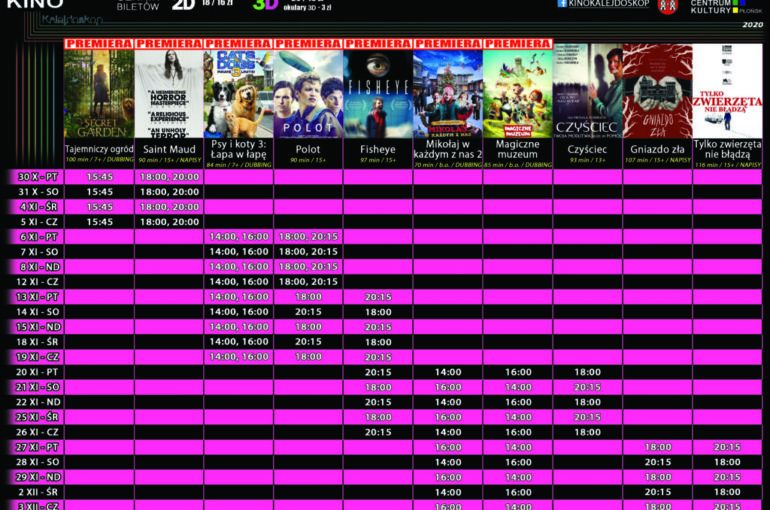Select the 'Czyściec' title under poster
770x510 pixels.
click(587, 149)
